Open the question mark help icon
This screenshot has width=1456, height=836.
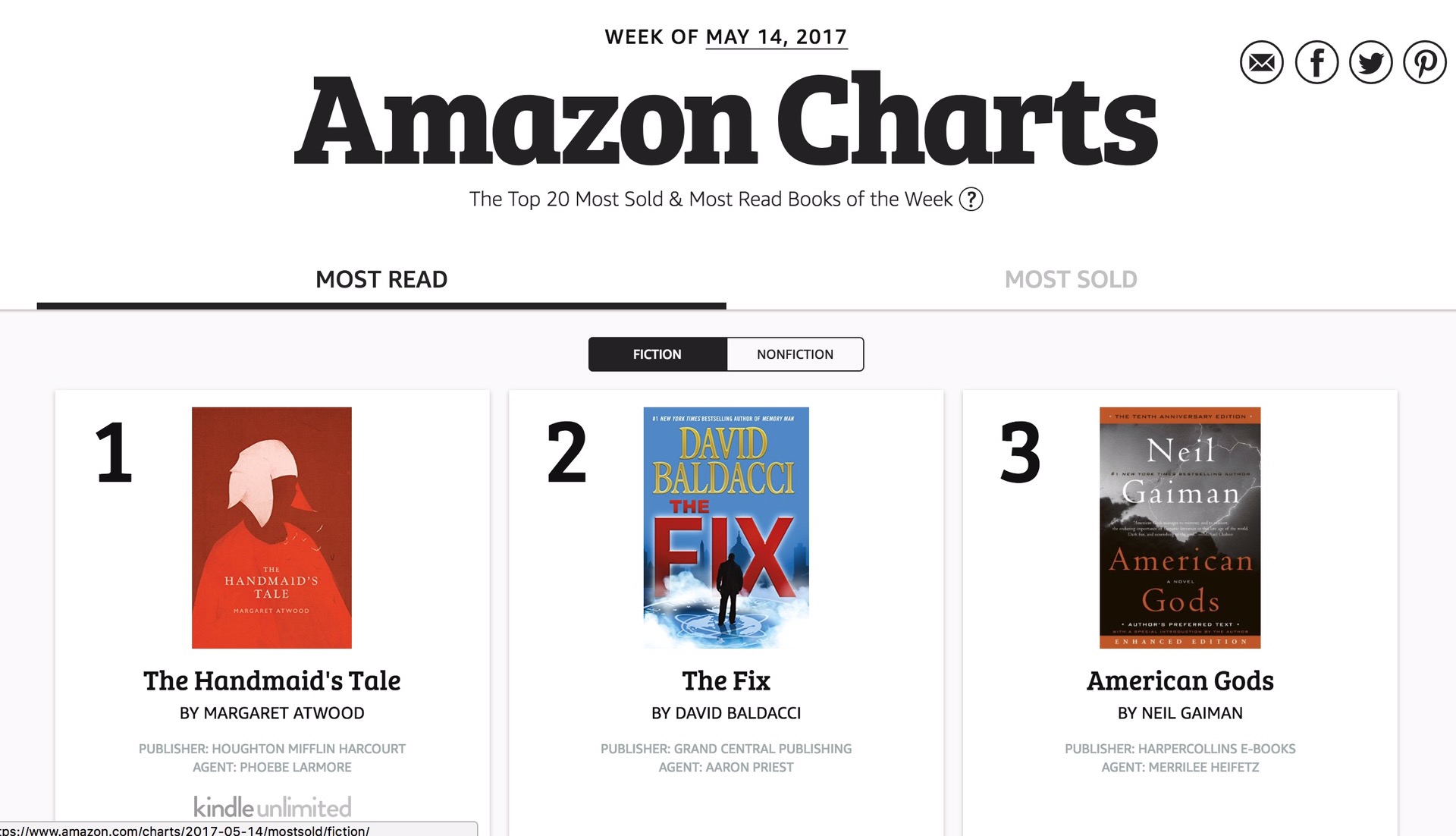pyautogui.click(x=971, y=199)
